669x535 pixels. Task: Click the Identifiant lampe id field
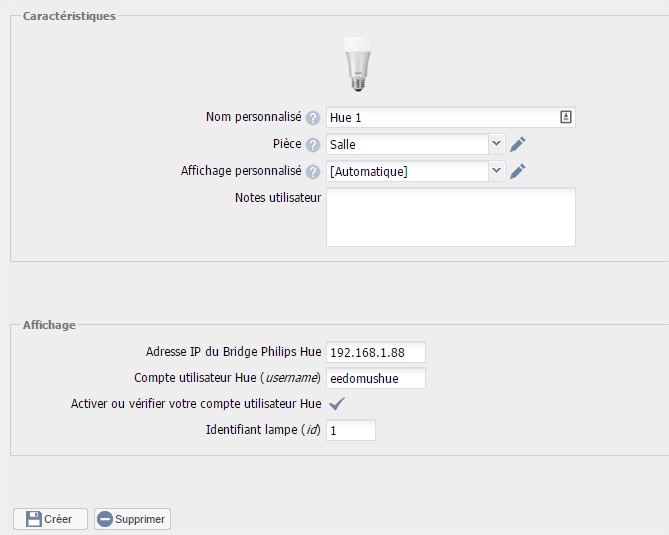point(351,430)
